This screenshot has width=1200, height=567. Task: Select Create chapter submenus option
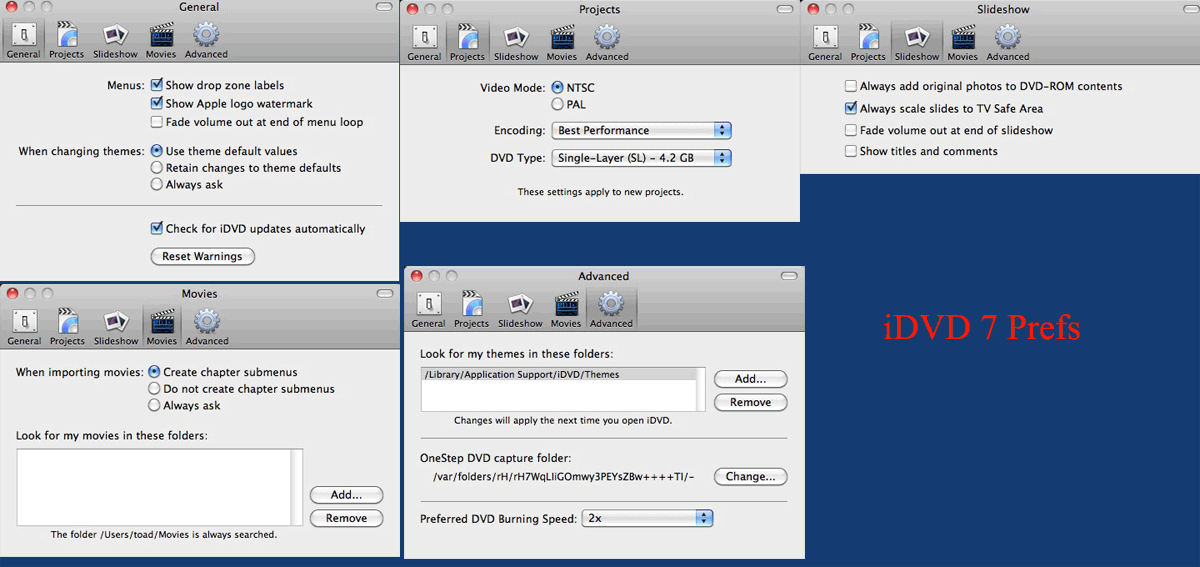click(155, 372)
